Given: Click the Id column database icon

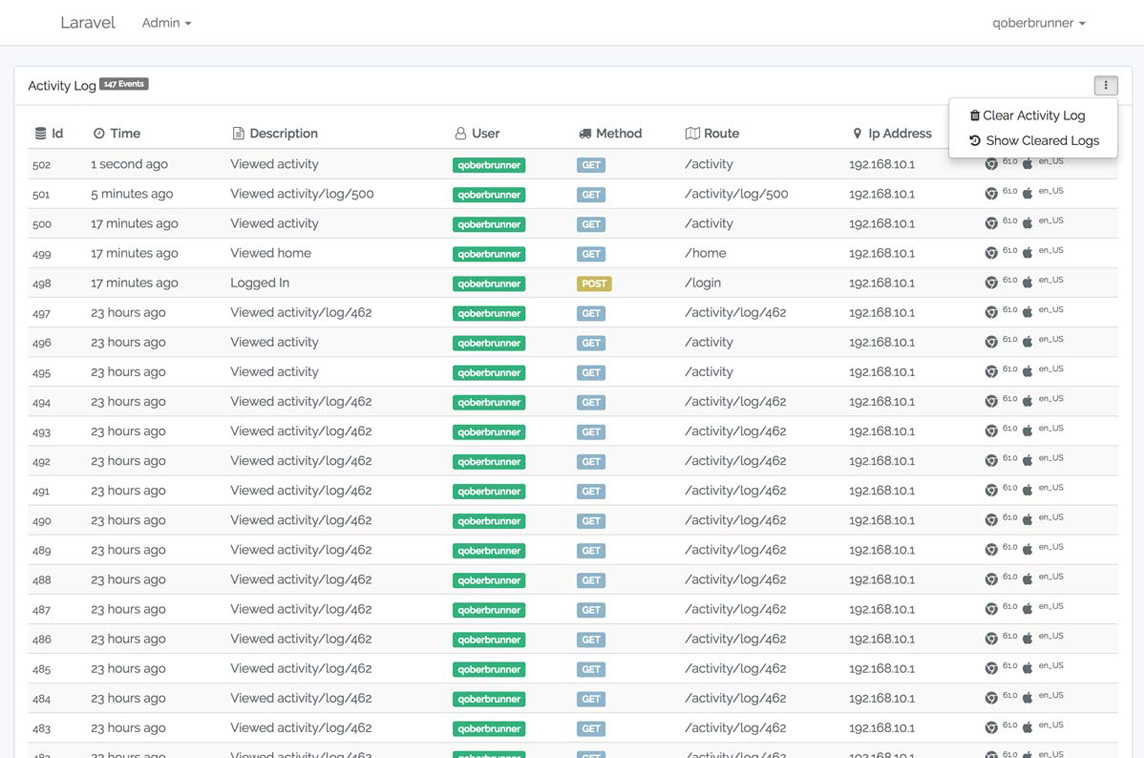Looking at the screenshot, I should [x=40, y=134].
